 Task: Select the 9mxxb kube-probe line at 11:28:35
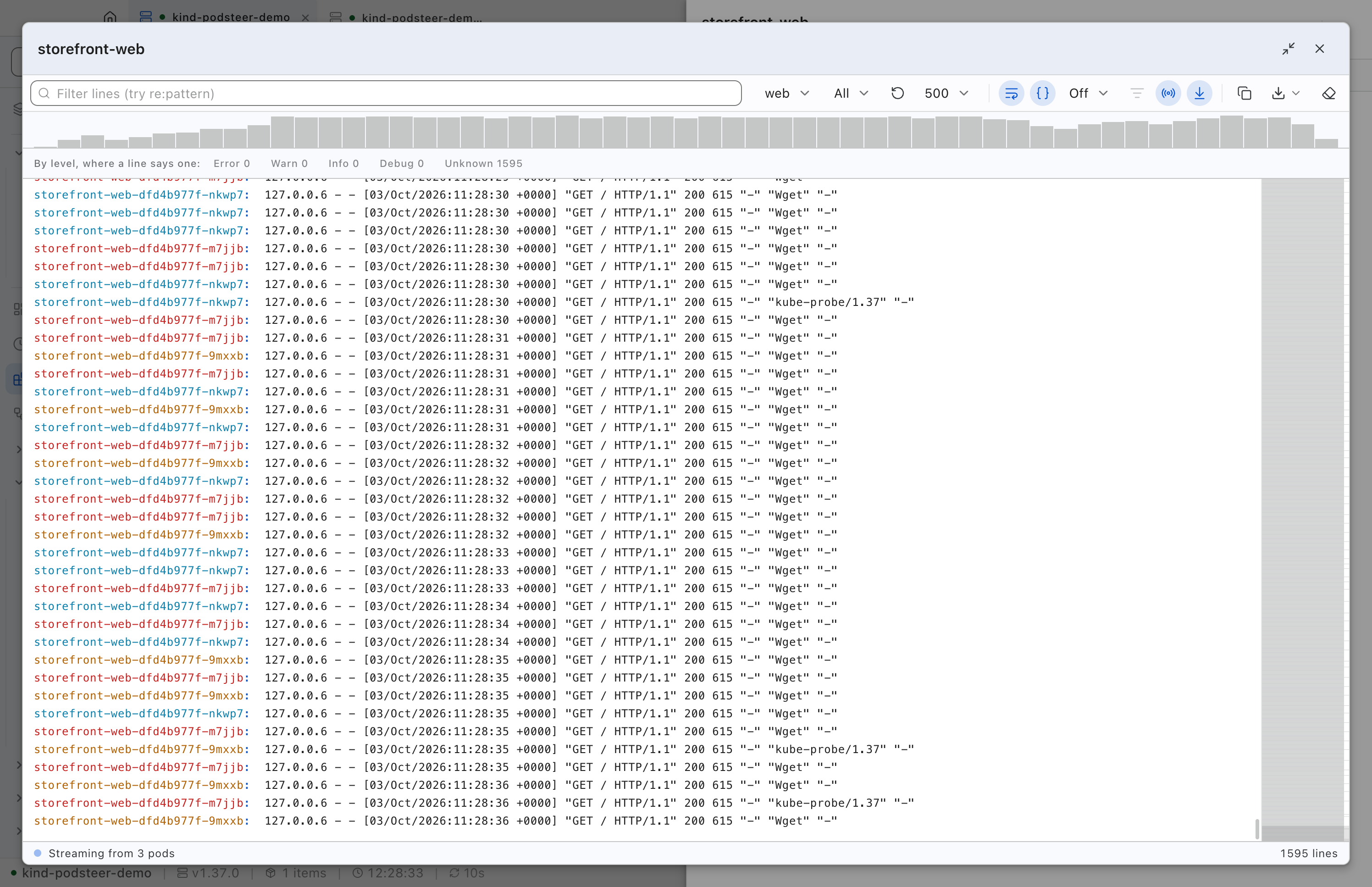pos(474,749)
